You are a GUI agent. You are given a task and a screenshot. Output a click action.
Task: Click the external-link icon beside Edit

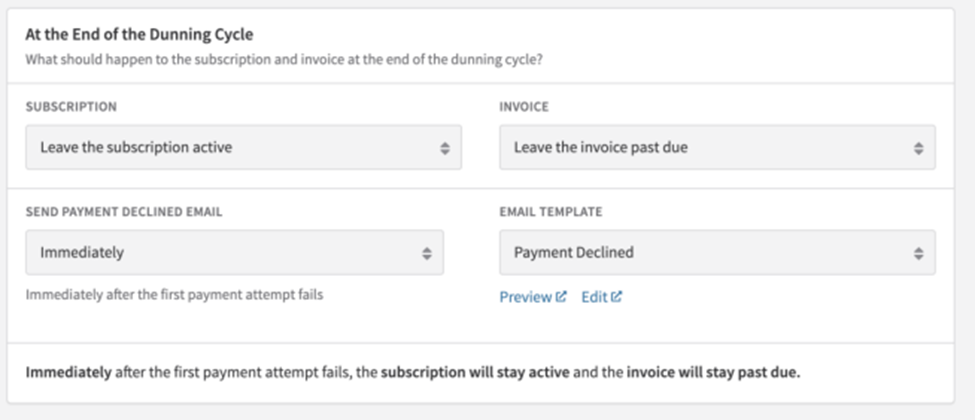click(x=616, y=297)
